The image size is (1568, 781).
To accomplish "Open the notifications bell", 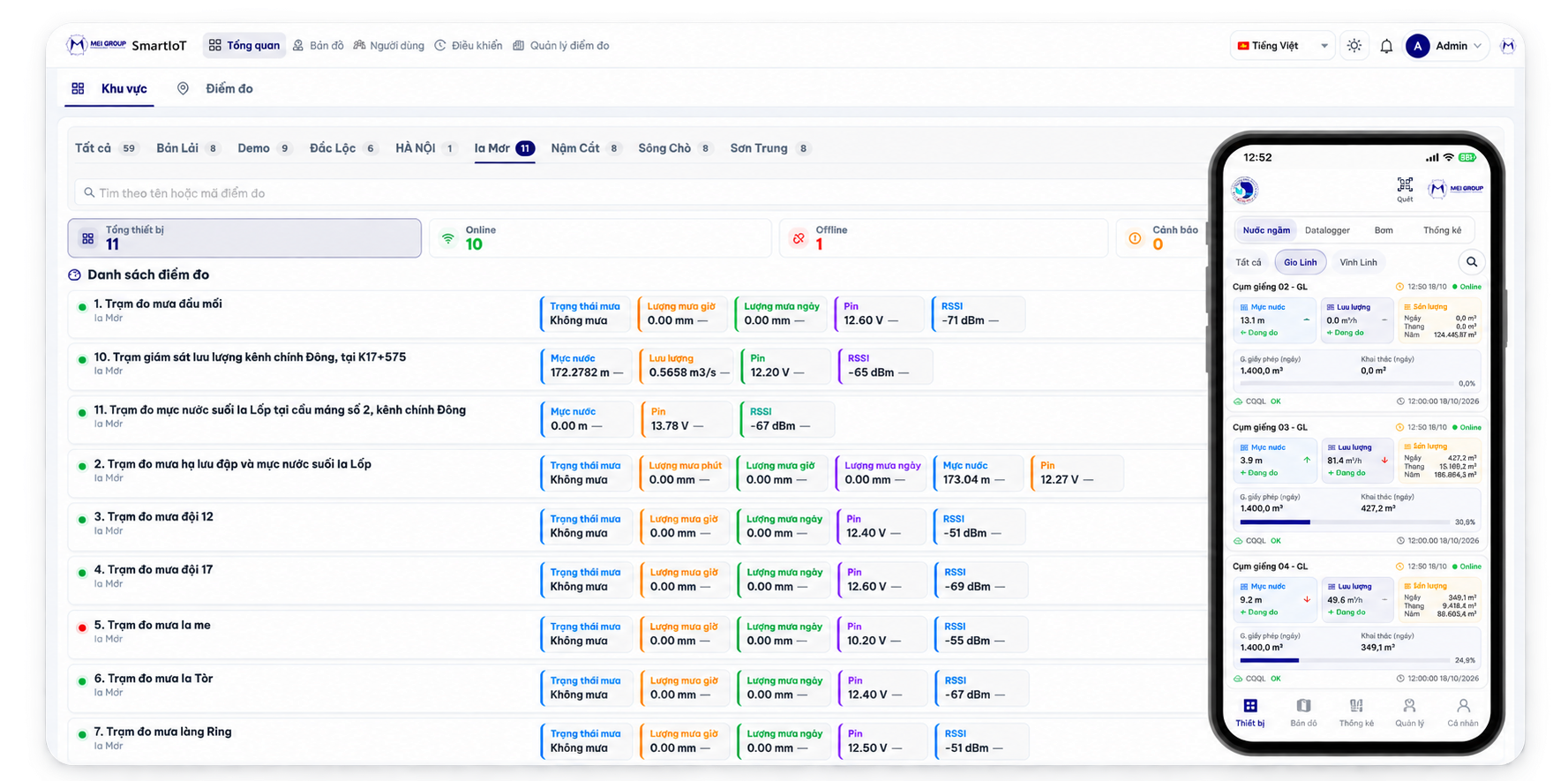I will (x=1386, y=46).
